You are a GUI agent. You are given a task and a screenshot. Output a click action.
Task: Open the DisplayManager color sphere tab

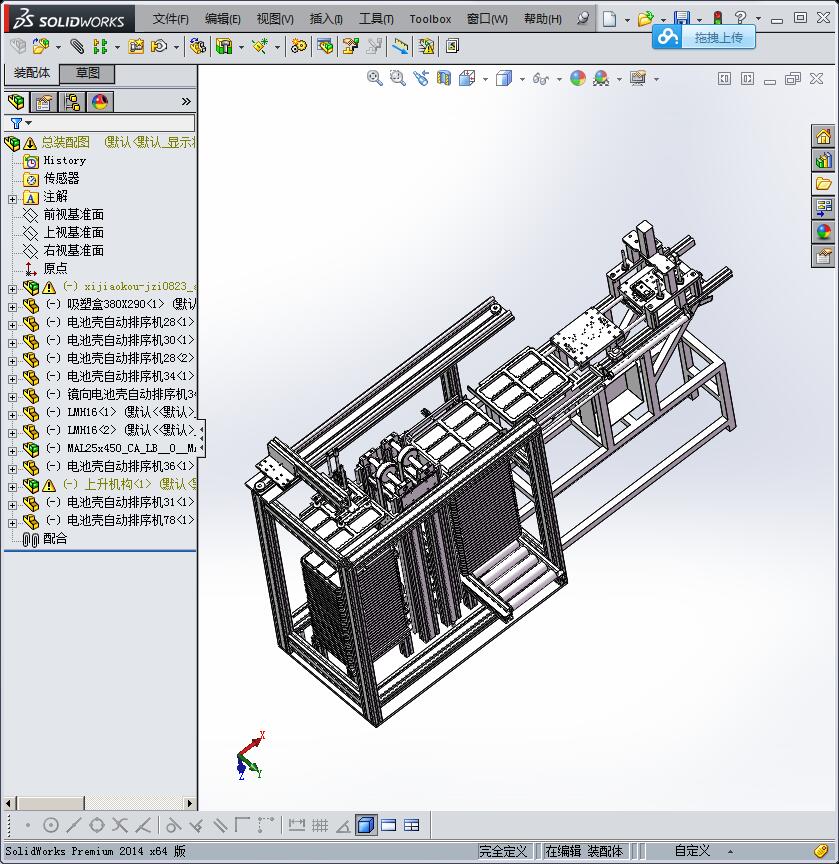(x=99, y=102)
